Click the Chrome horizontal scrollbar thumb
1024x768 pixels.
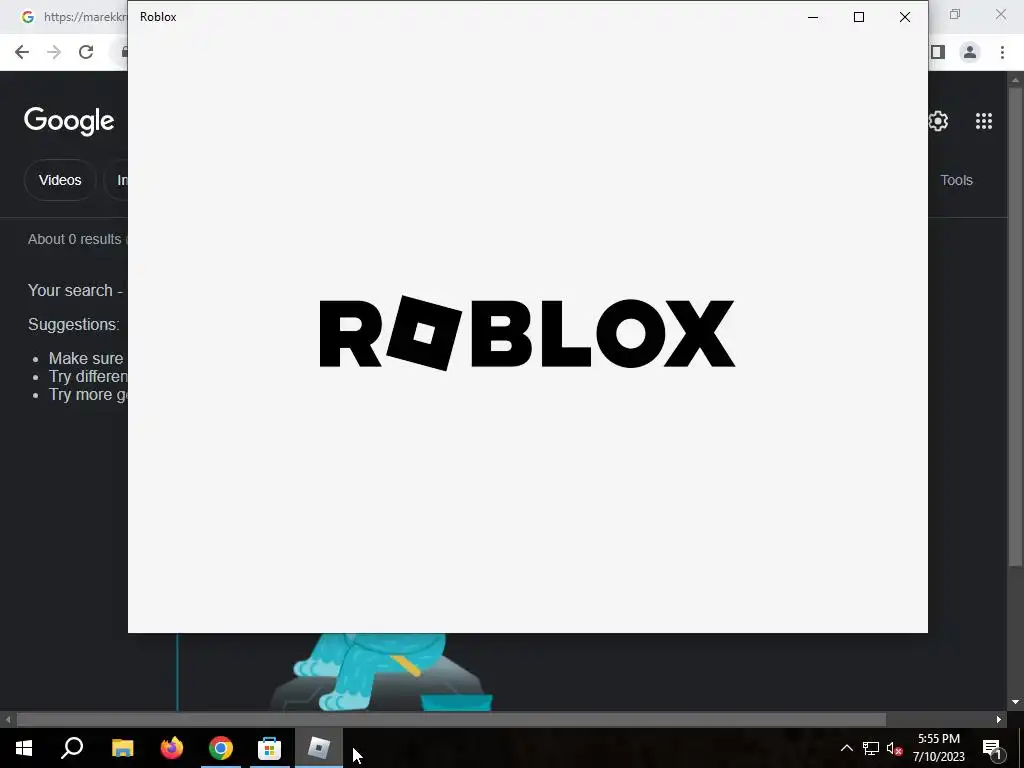point(451,719)
